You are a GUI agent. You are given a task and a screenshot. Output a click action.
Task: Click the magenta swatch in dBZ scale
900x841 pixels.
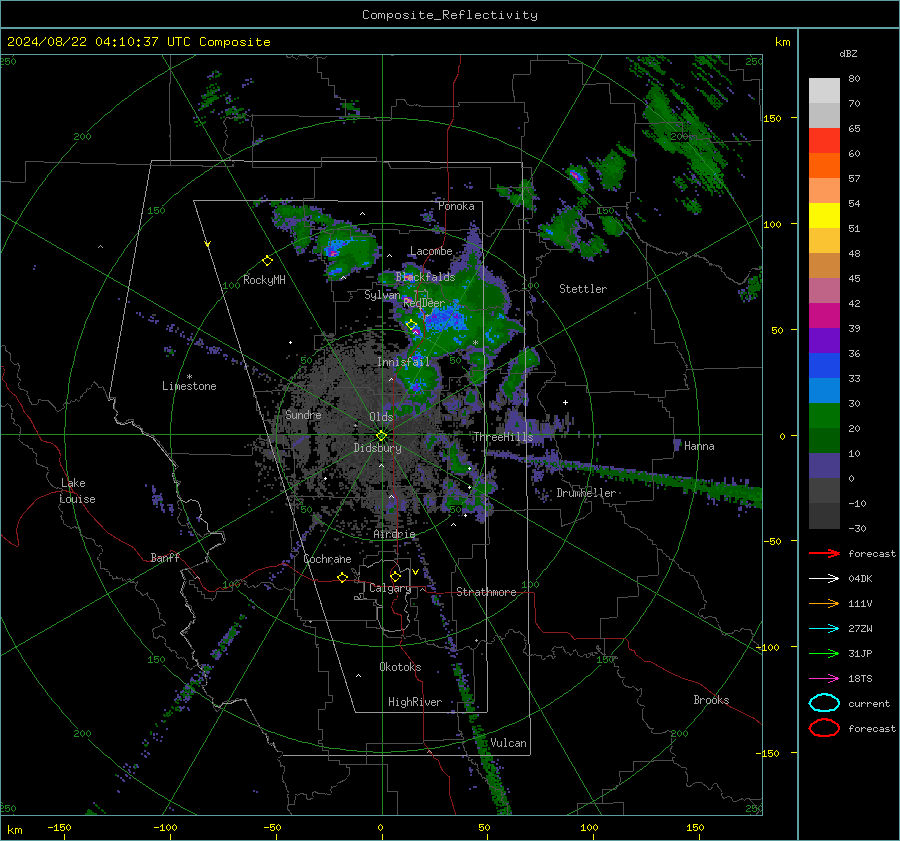[824, 316]
